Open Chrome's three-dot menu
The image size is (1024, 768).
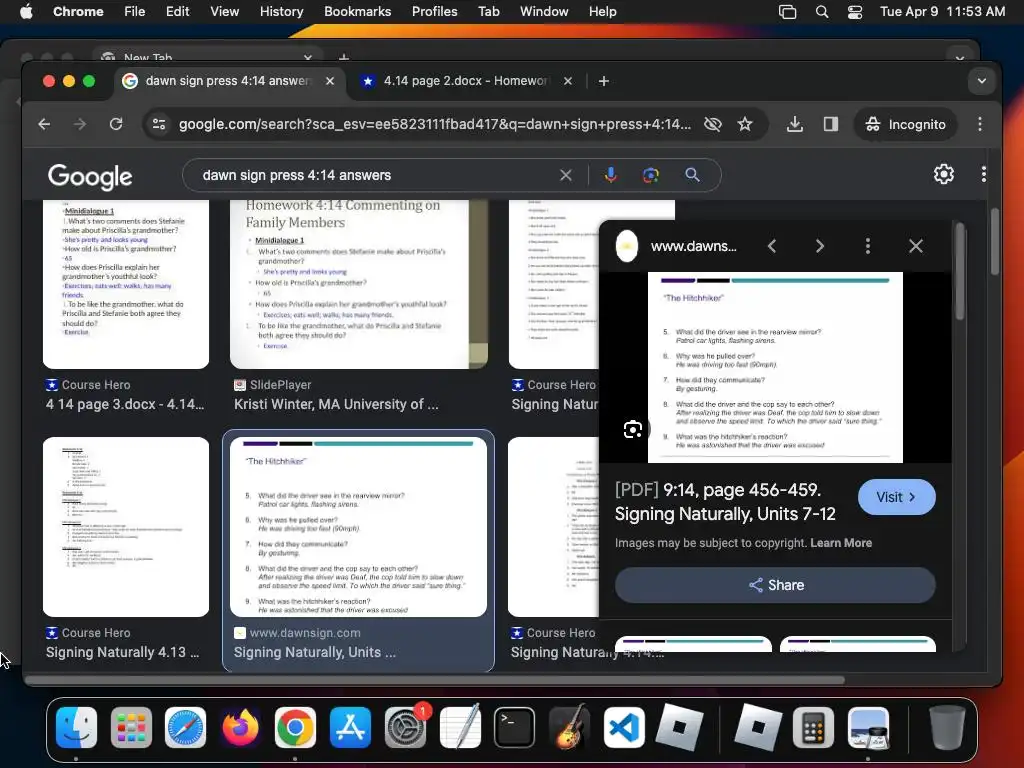click(980, 124)
